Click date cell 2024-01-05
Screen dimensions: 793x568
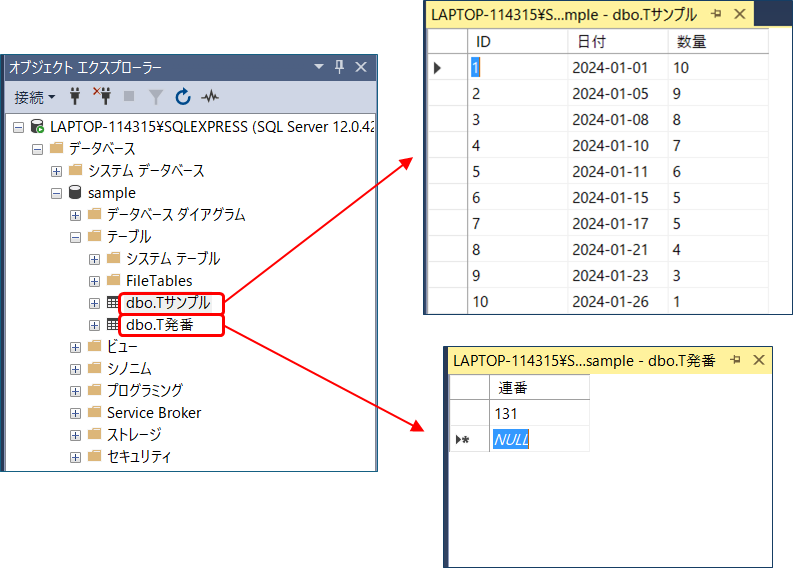(x=618, y=94)
